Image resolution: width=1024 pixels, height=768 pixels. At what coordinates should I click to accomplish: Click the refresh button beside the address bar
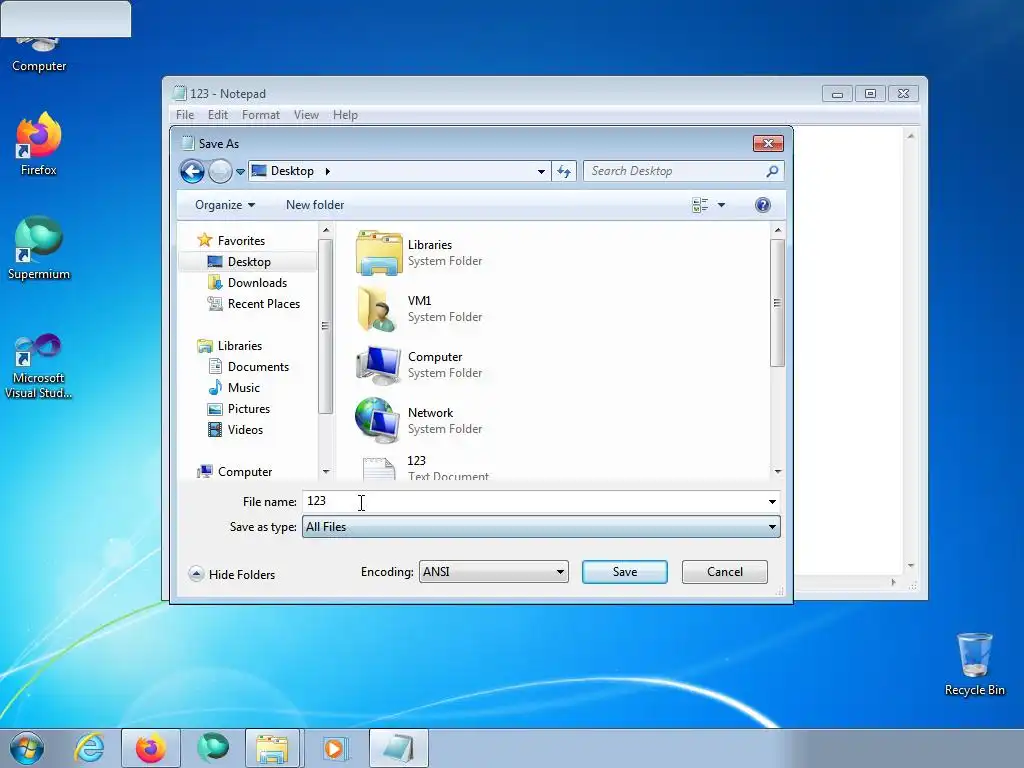click(564, 171)
